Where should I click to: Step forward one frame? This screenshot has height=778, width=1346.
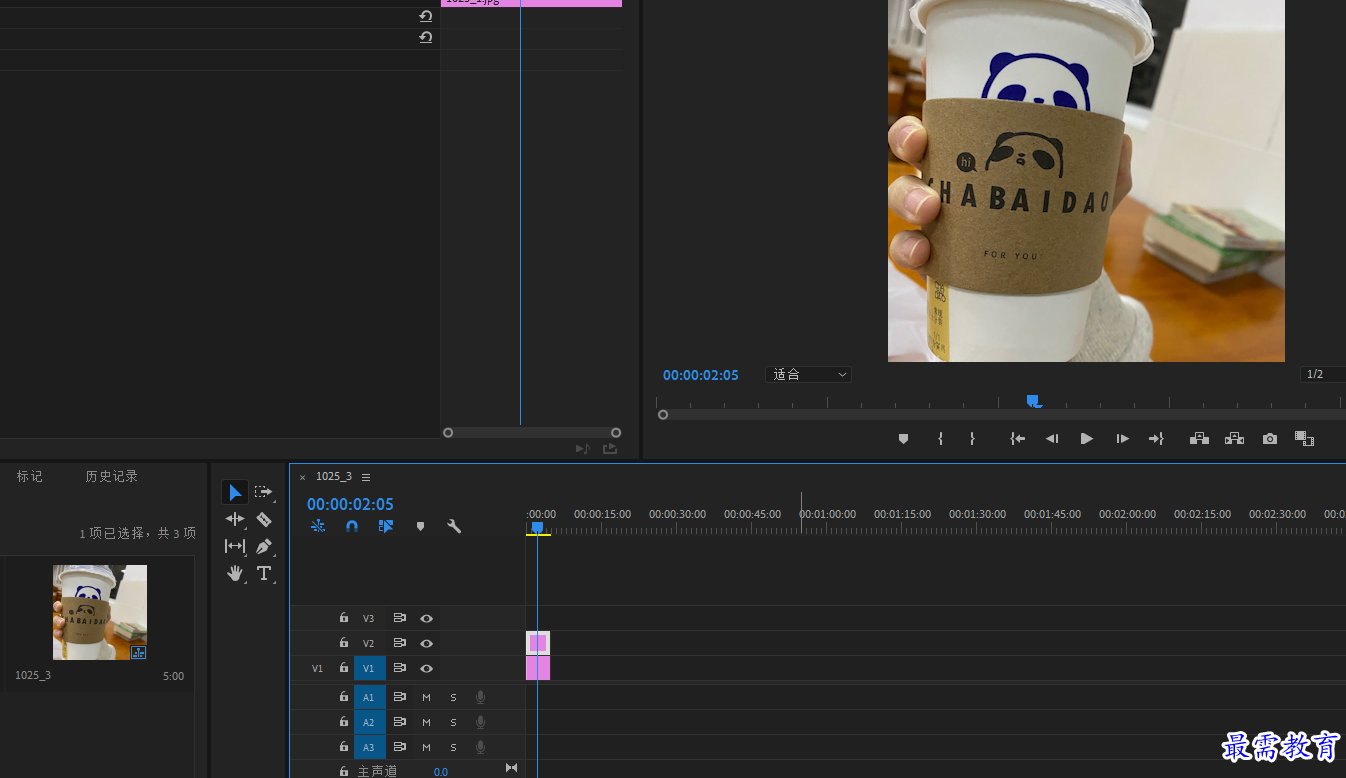tap(1122, 439)
